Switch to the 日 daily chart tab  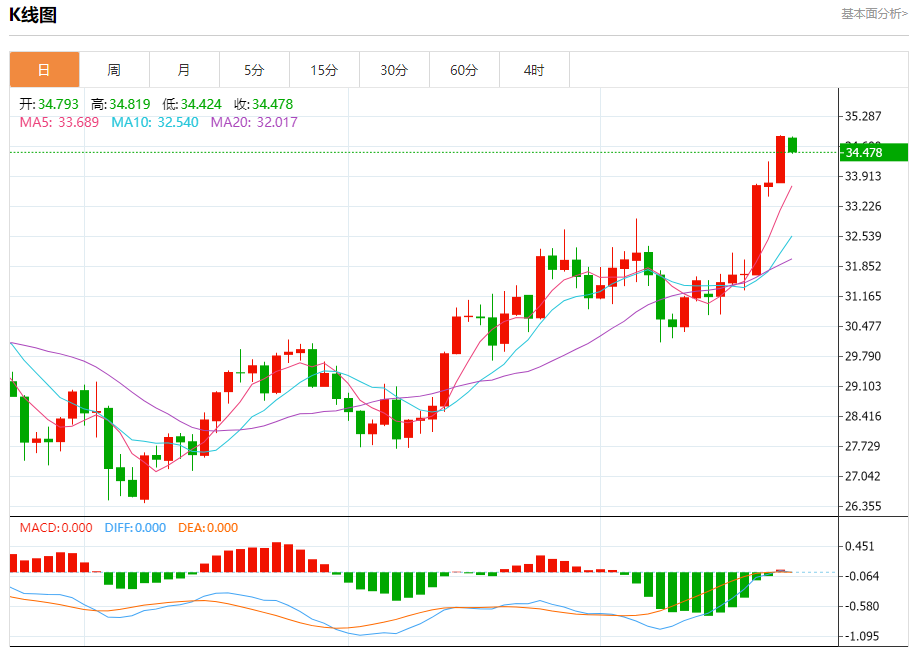point(44,70)
